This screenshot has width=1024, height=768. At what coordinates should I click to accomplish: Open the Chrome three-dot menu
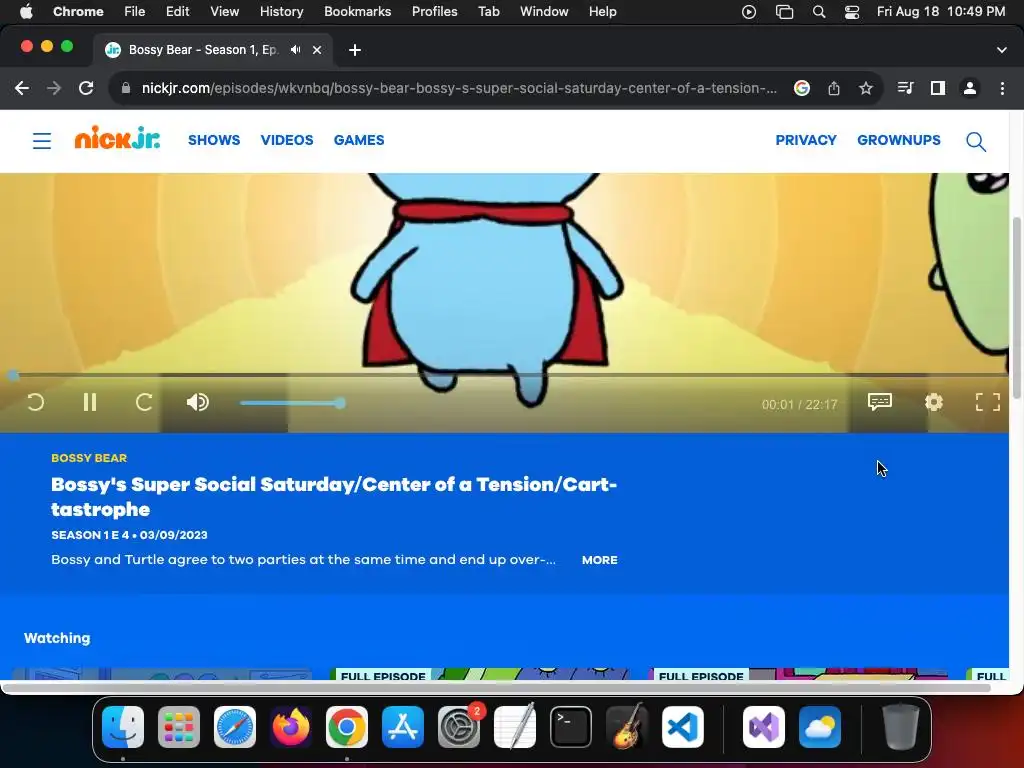1002,88
